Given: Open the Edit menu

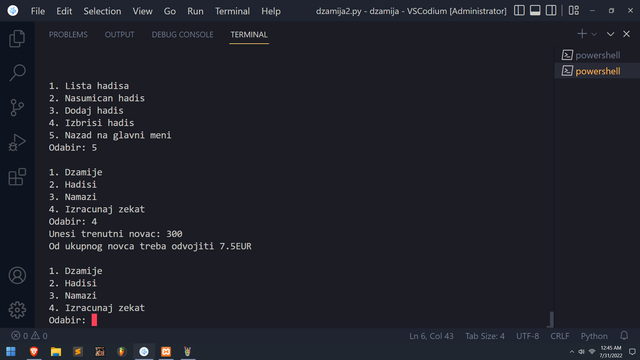Looking at the screenshot, I should pyautogui.click(x=64, y=11).
